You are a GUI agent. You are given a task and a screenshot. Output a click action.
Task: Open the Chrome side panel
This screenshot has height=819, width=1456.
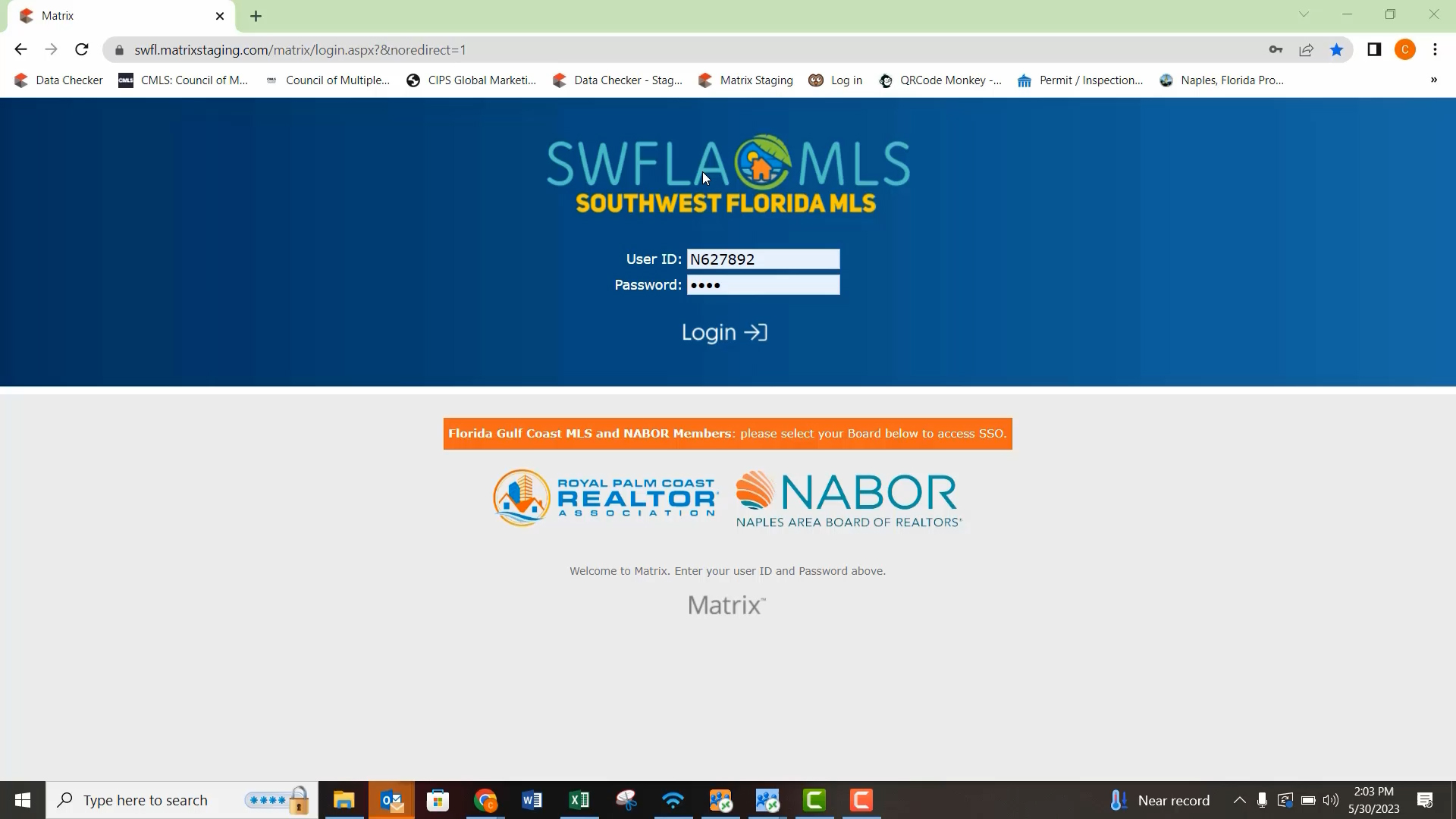(x=1374, y=50)
